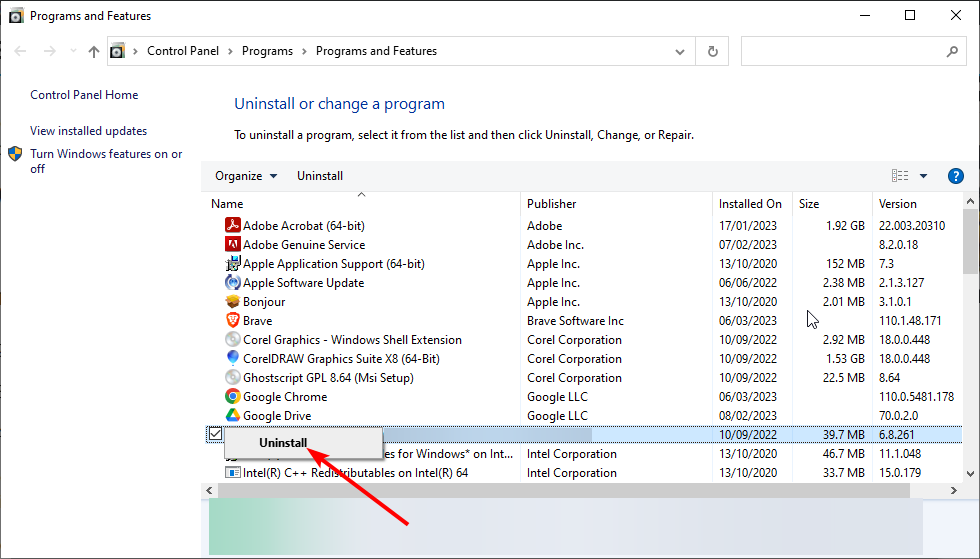This screenshot has height=559, width=980.
Task: Open recent locations dropdown arrow
Action: point(73,51)
